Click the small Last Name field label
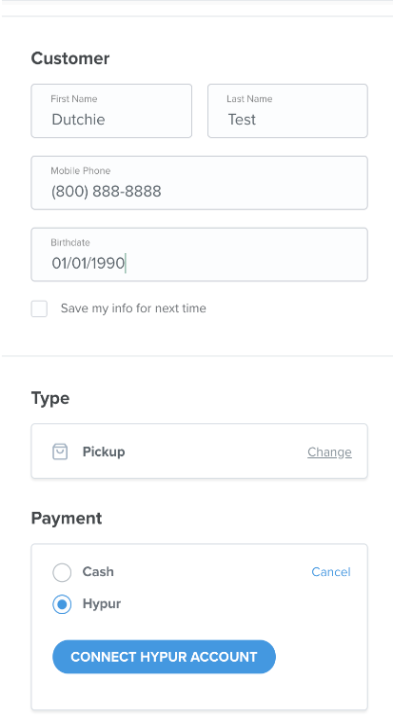This screenshot has width=393, height=723. point(249,99)
